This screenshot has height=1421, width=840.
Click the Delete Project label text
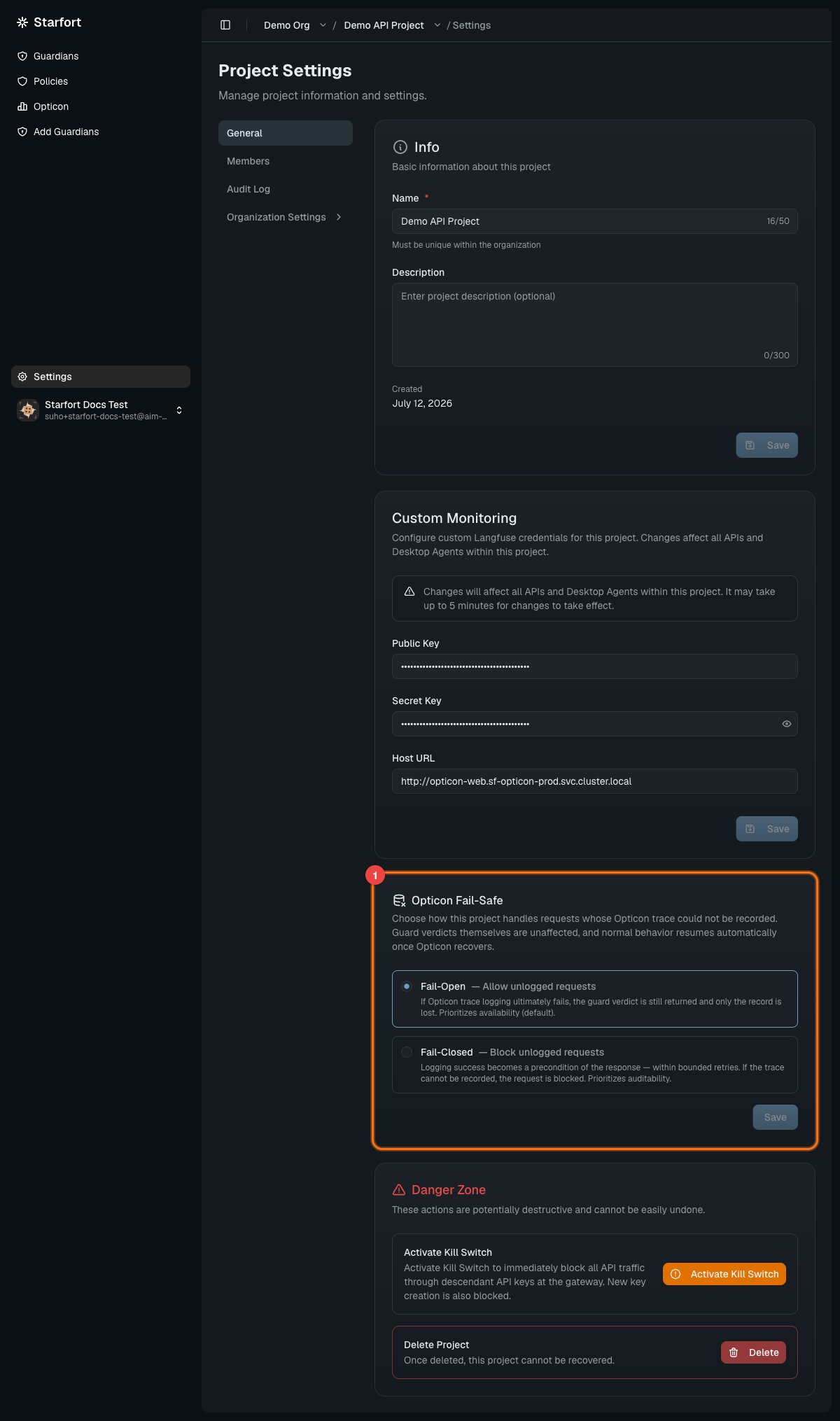(436, 1345)
